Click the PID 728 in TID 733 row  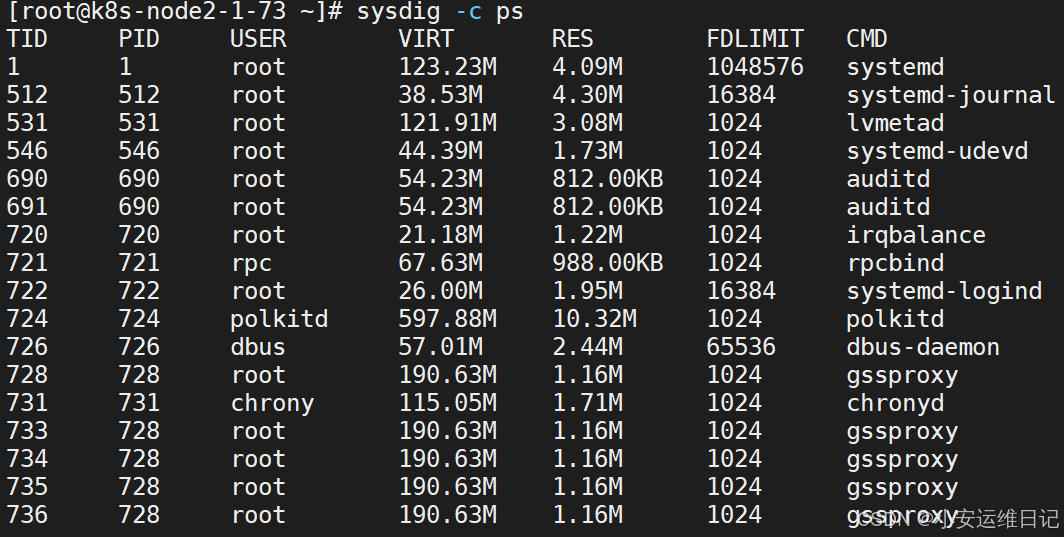(x=139, y=431)
